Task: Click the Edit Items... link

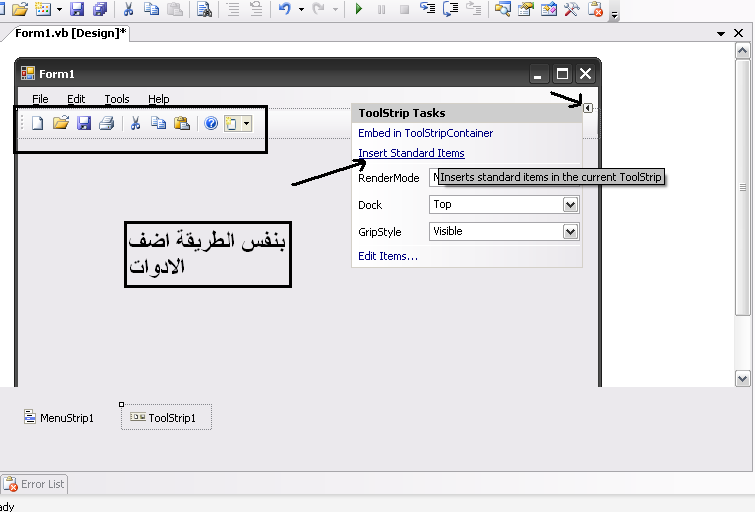Action: coord(388,256)
